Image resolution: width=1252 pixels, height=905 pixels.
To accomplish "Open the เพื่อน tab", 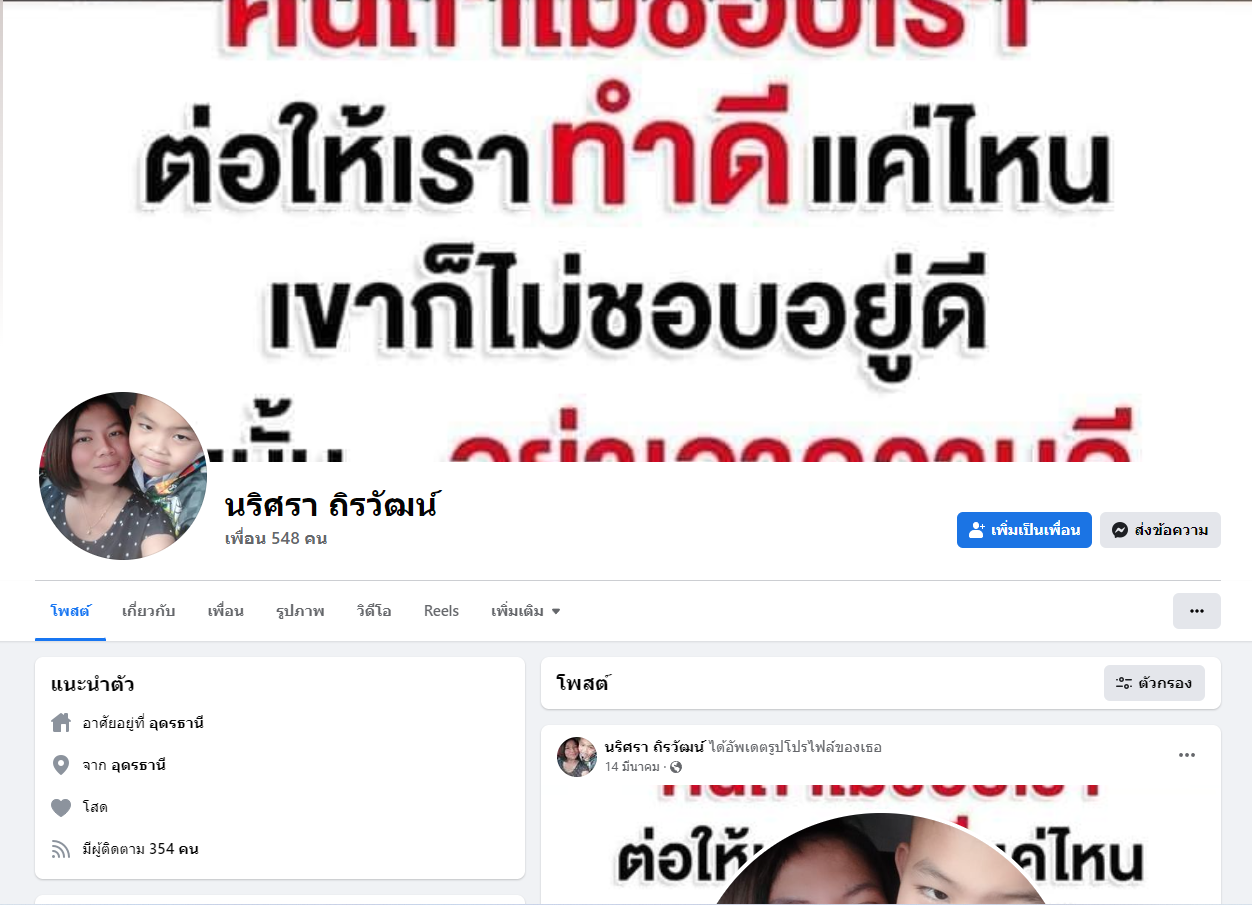I will tap(226, 611).
